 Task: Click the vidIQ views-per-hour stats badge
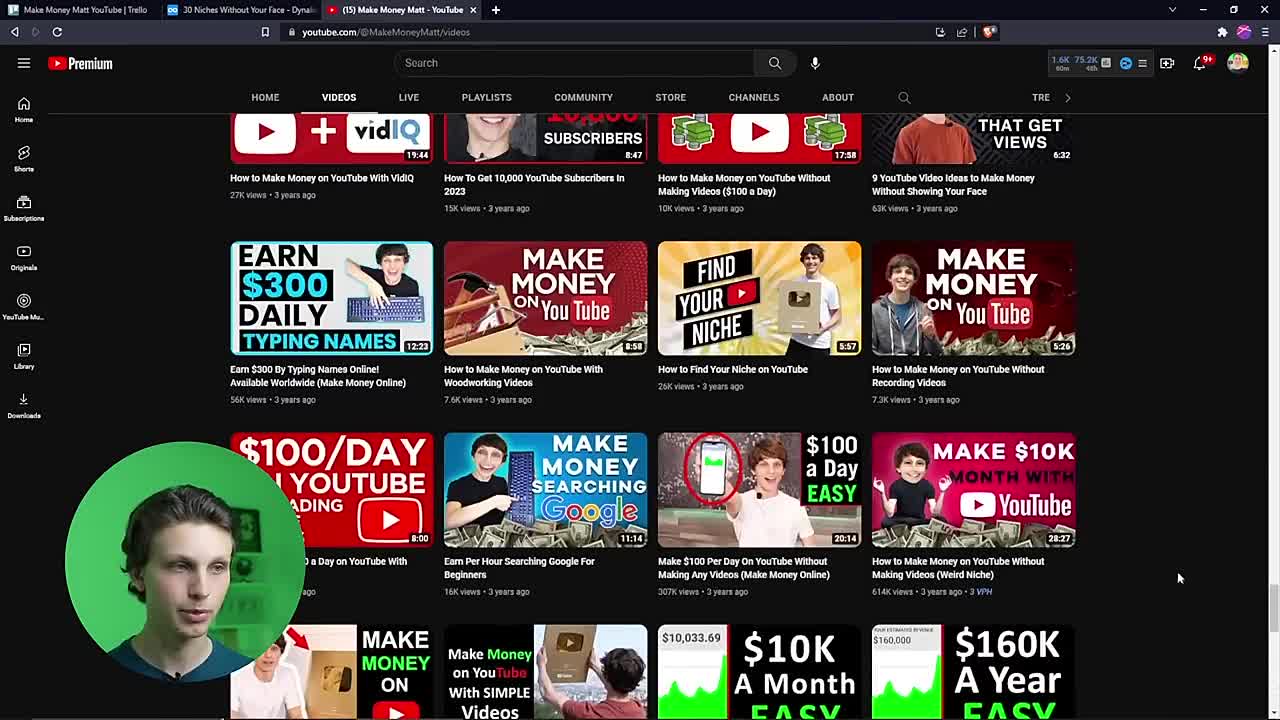[1075, 63]
